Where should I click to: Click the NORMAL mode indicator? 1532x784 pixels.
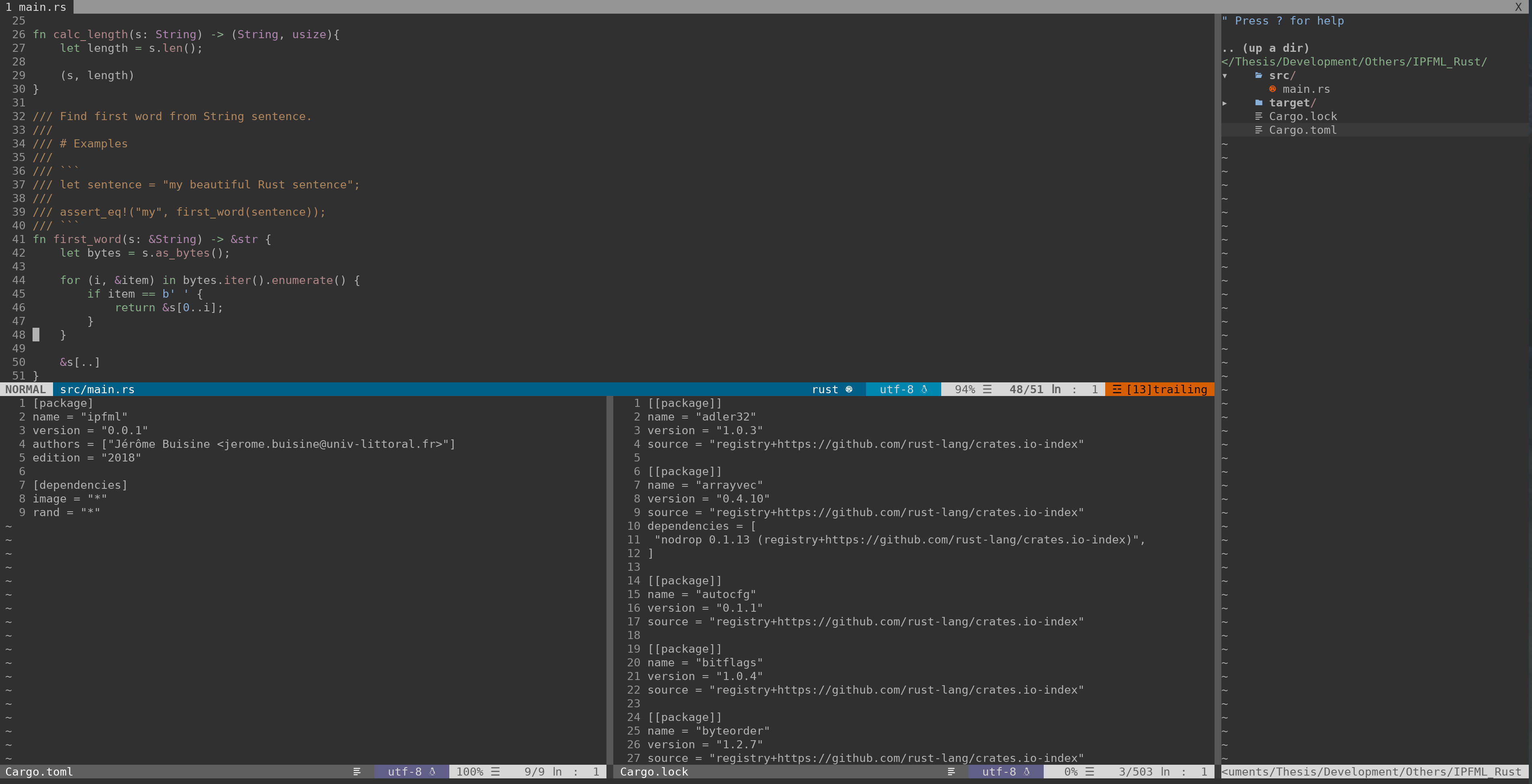point(26,389)
